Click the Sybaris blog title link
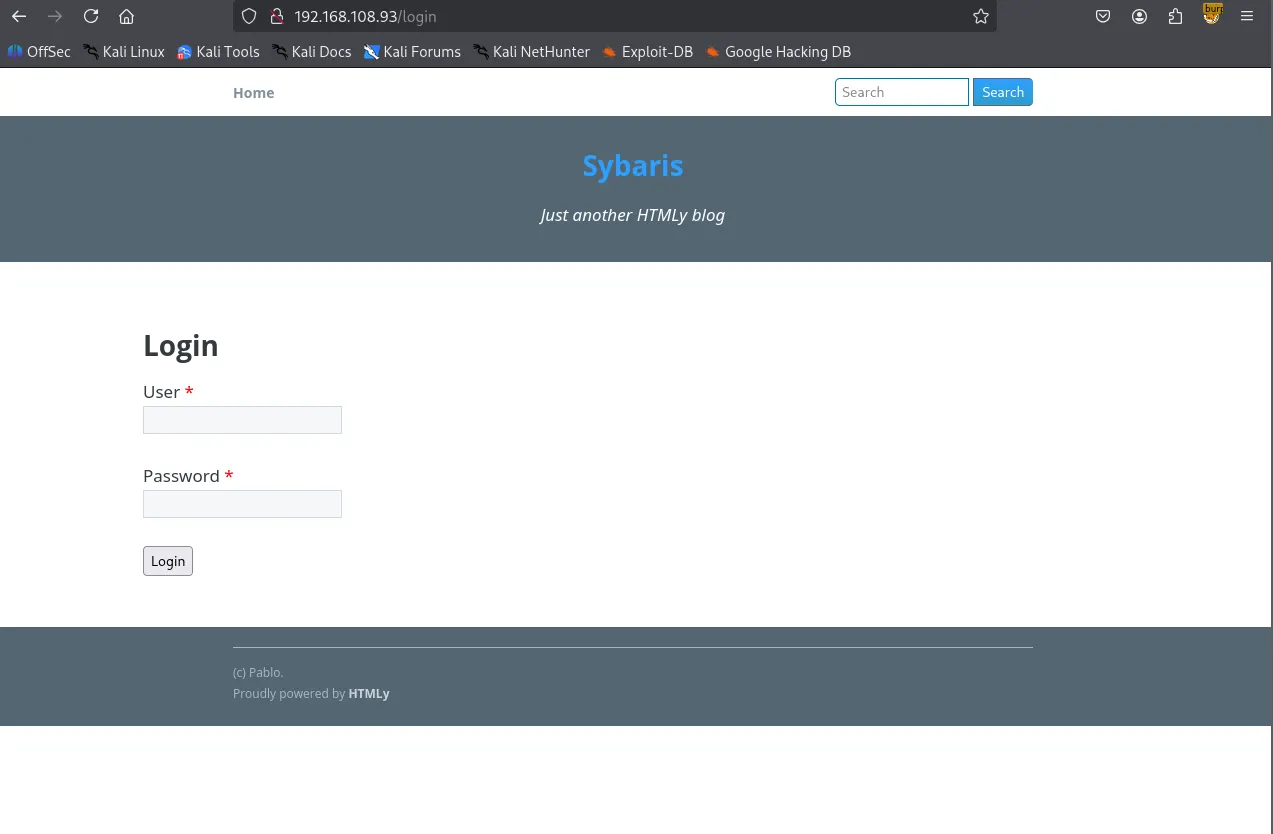Viewport: 1273px width, 834px height. 633,166
